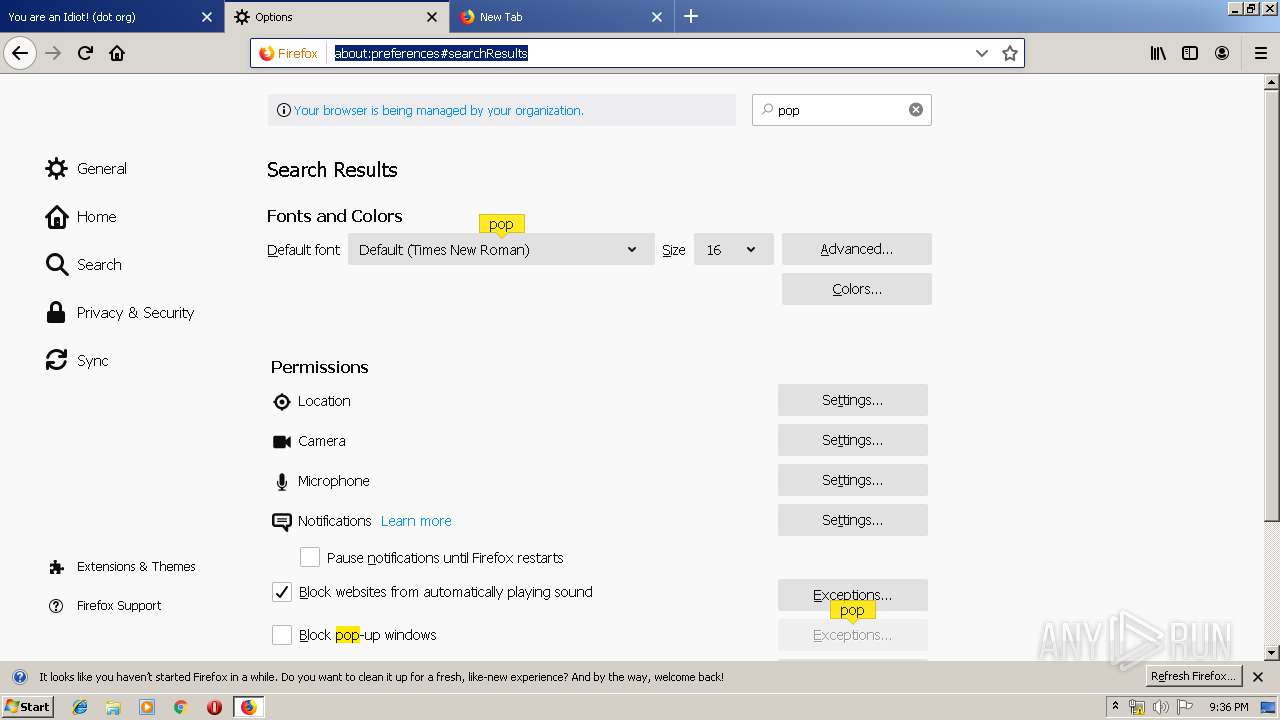This screenshot has height=720, width=1280.
Task: Open Location permission Settings
Action: (853, 400)
